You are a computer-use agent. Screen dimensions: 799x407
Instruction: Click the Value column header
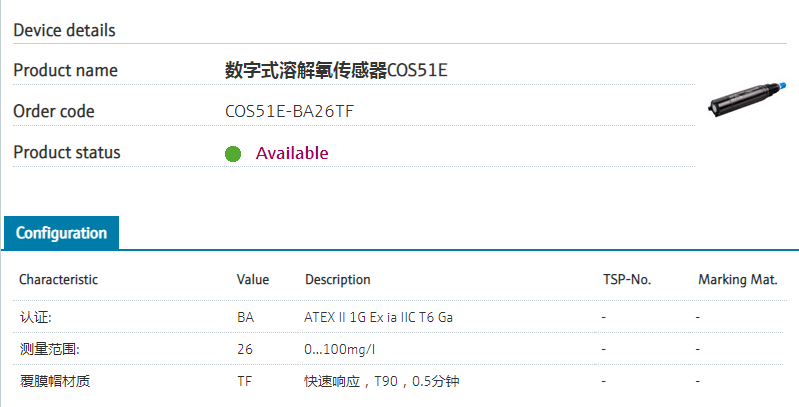253,280
